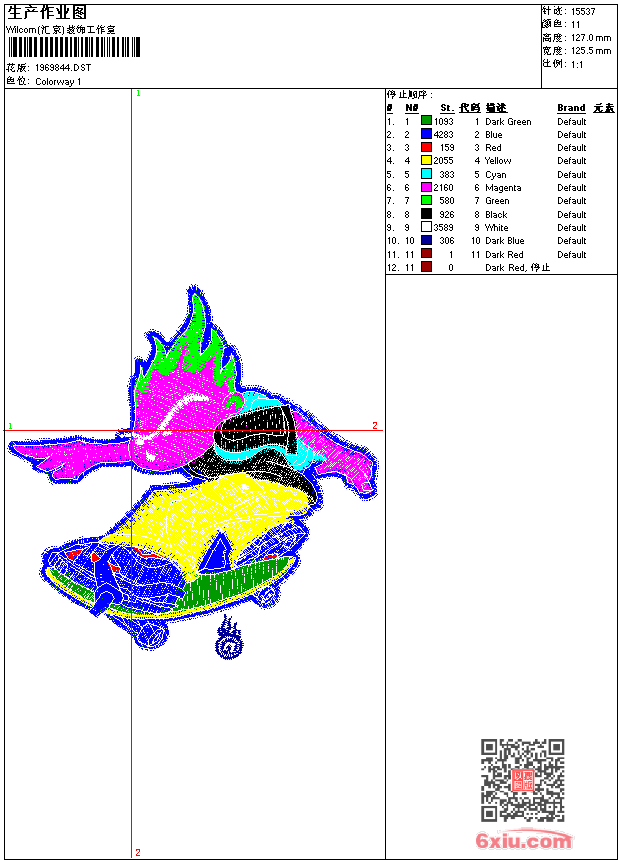Click the page title 生产作业图
This screenshot has width=620, height=860.
(x=47, y=13)
